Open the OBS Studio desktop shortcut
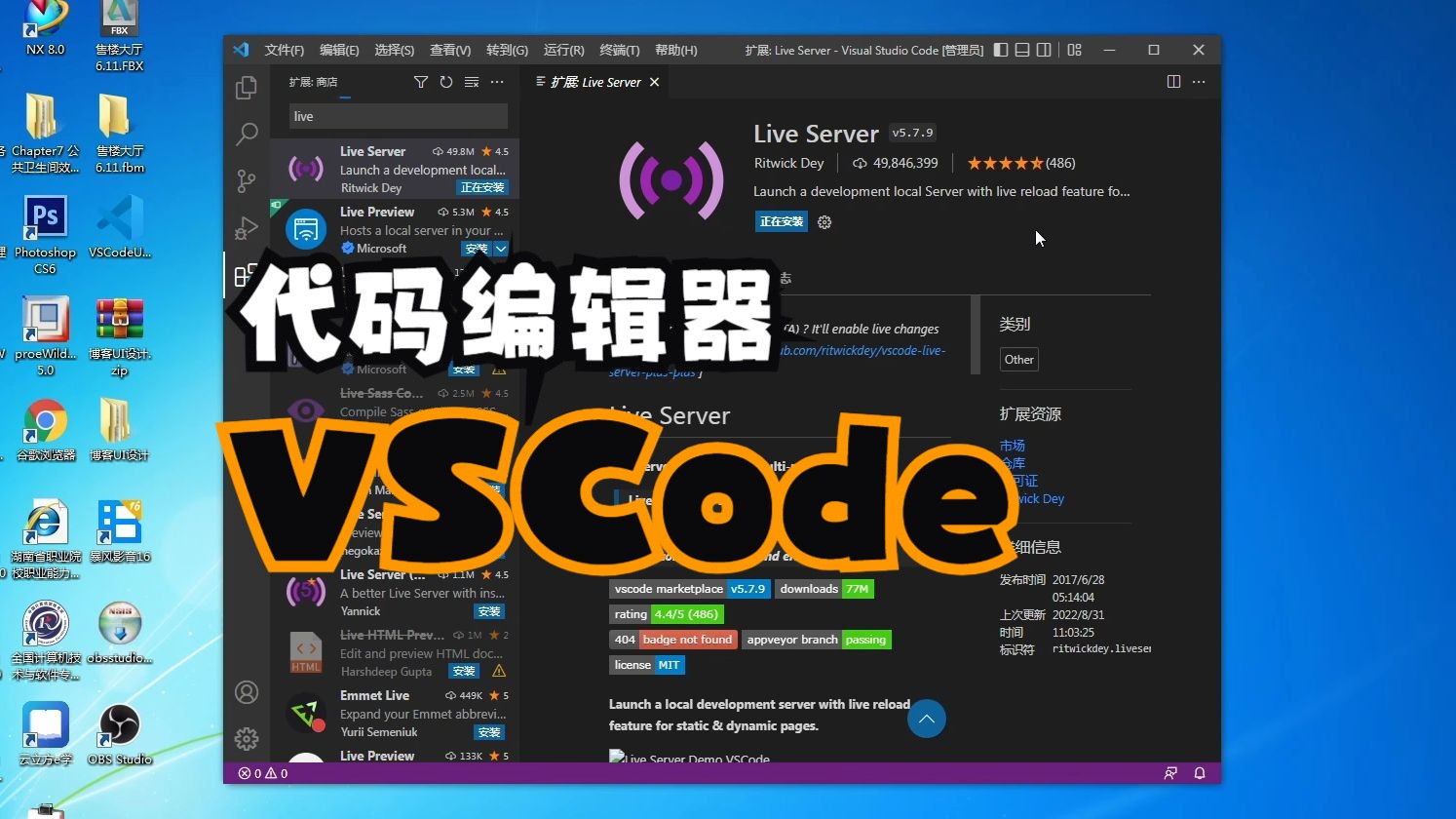1456x819 pixels. coord(120,734)
